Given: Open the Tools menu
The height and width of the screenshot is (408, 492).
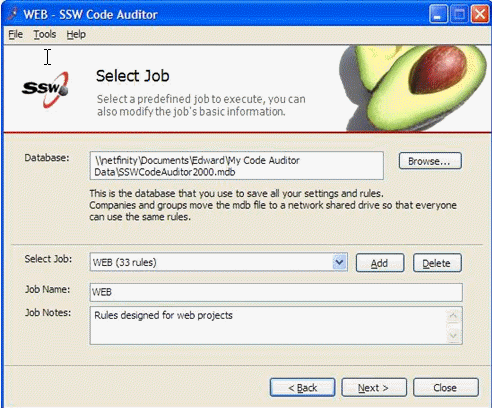Looking at the screenshot, I should pyautogui.click(x=45, y=34).
